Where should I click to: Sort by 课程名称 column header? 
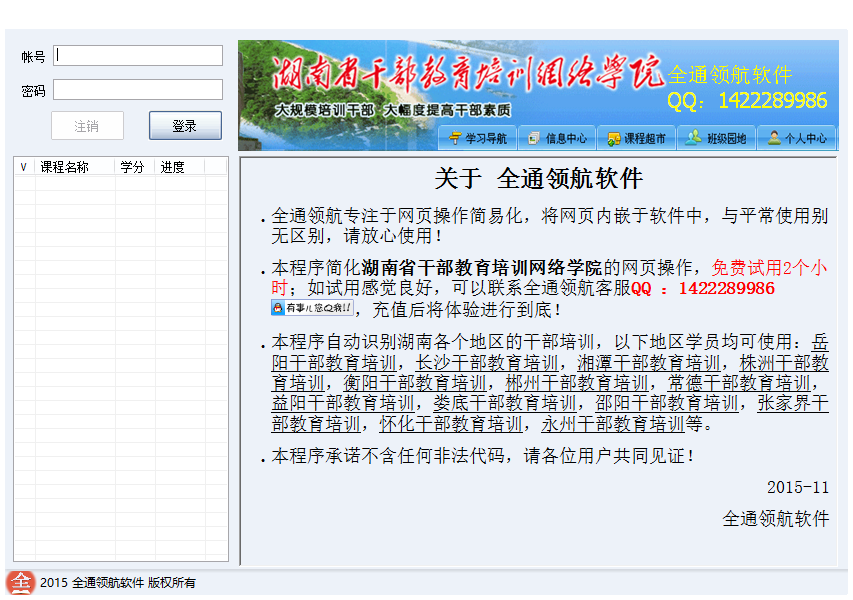(65, 167)
